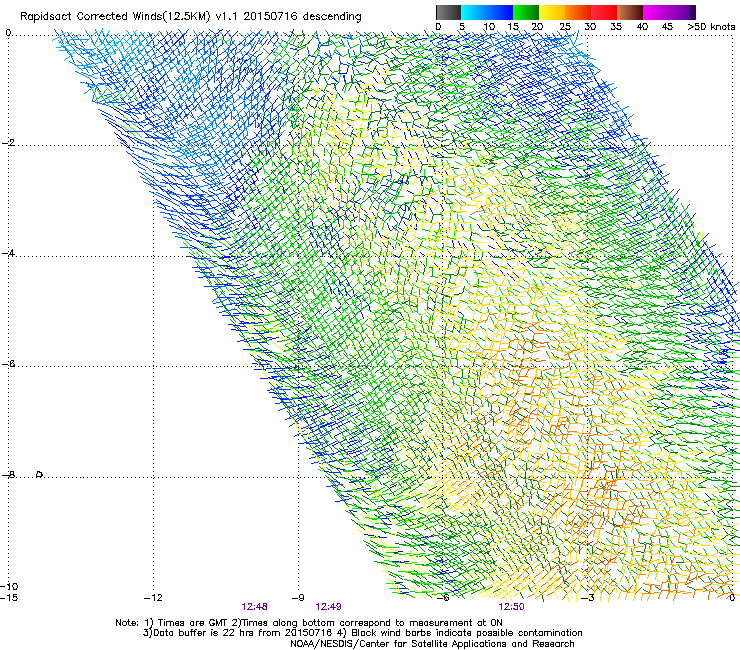Click the "-15" longitude label on the bottom axis

click(9, 598)
